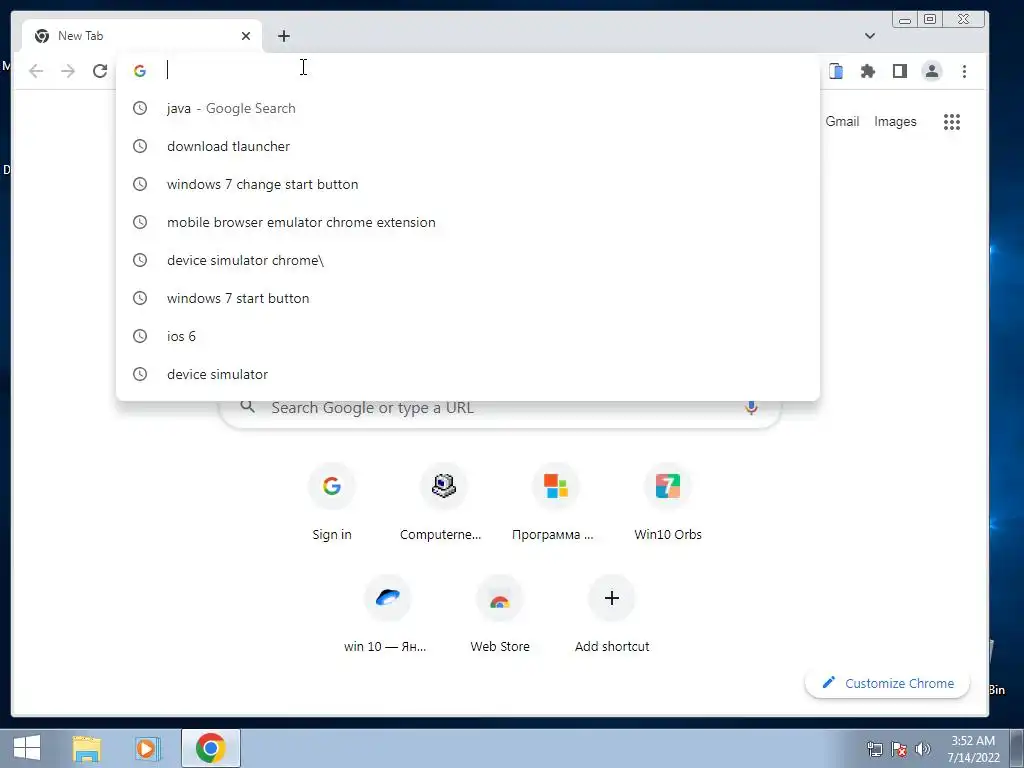Open the Action Center flag icon
Screen dimensions: 1024x768
[x=899, y=749]
